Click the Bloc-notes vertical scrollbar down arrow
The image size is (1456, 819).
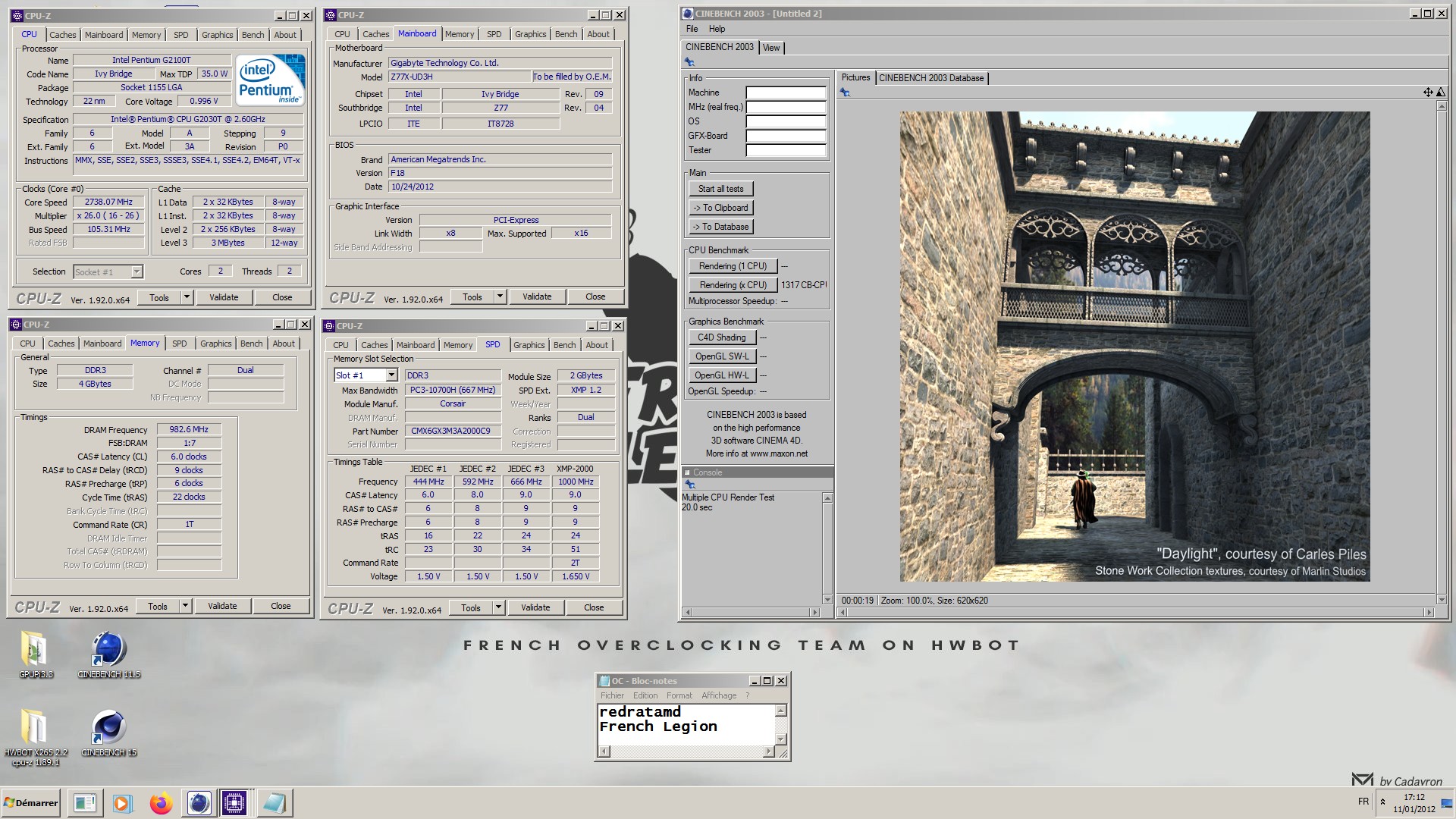pos(781,739)
